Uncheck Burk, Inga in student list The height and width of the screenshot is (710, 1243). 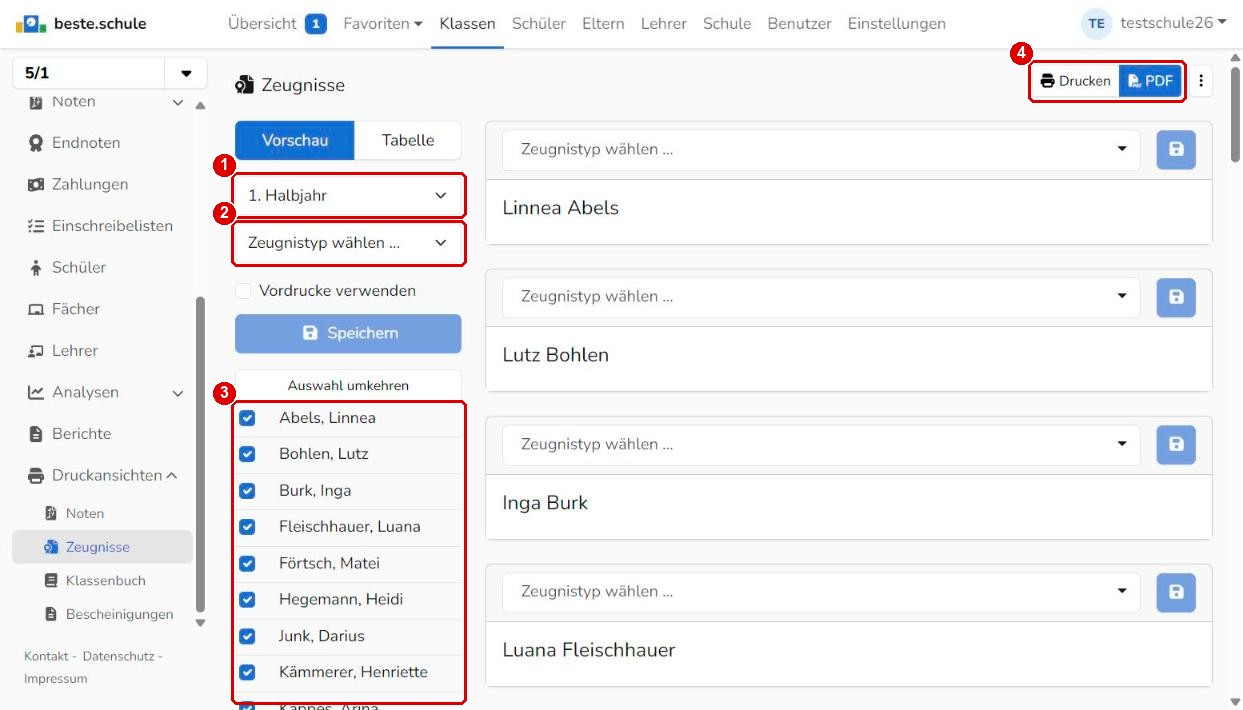tap(247, 491)
